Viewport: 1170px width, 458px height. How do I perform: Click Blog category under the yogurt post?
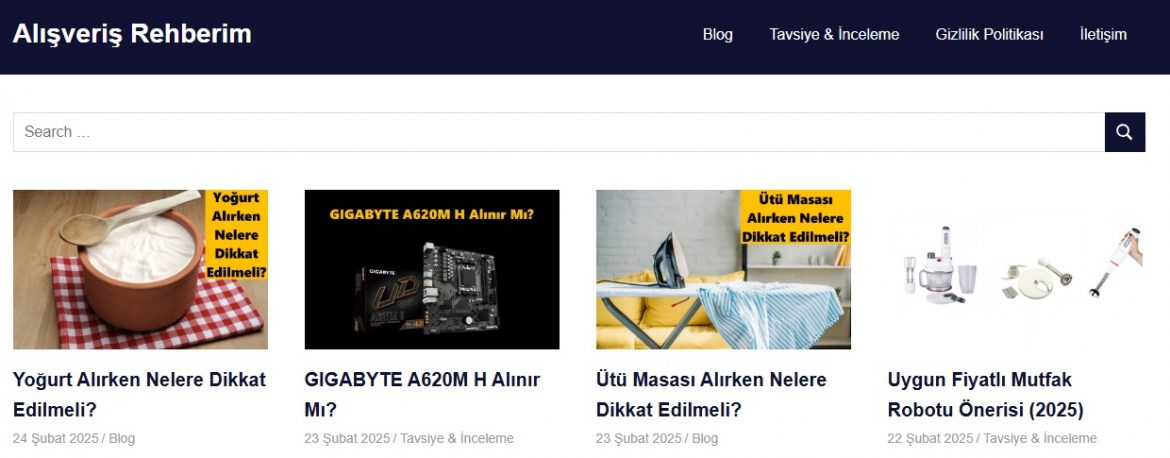click(122, 439)
